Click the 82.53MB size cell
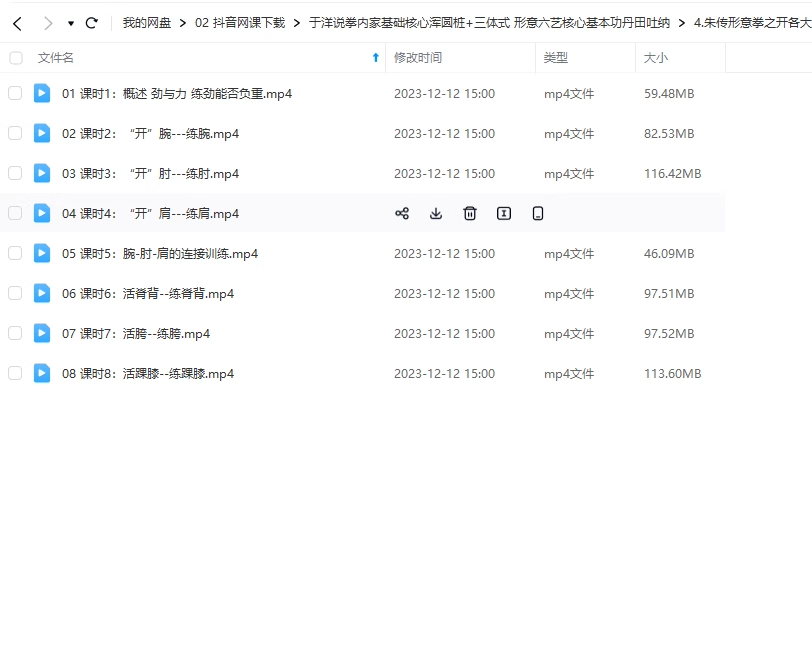Image resolution: width=812 pixels, height=651 pixels. pos(669,134)
